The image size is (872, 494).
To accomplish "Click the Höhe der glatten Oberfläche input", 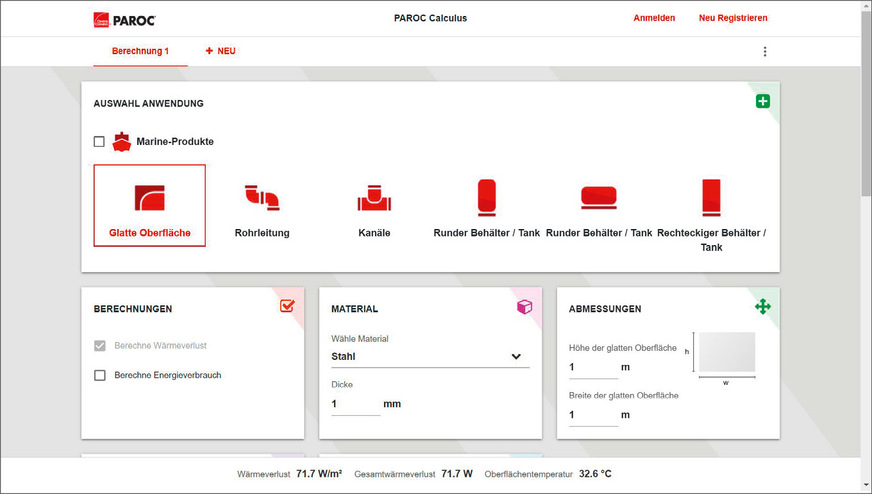I will point(593,368).
